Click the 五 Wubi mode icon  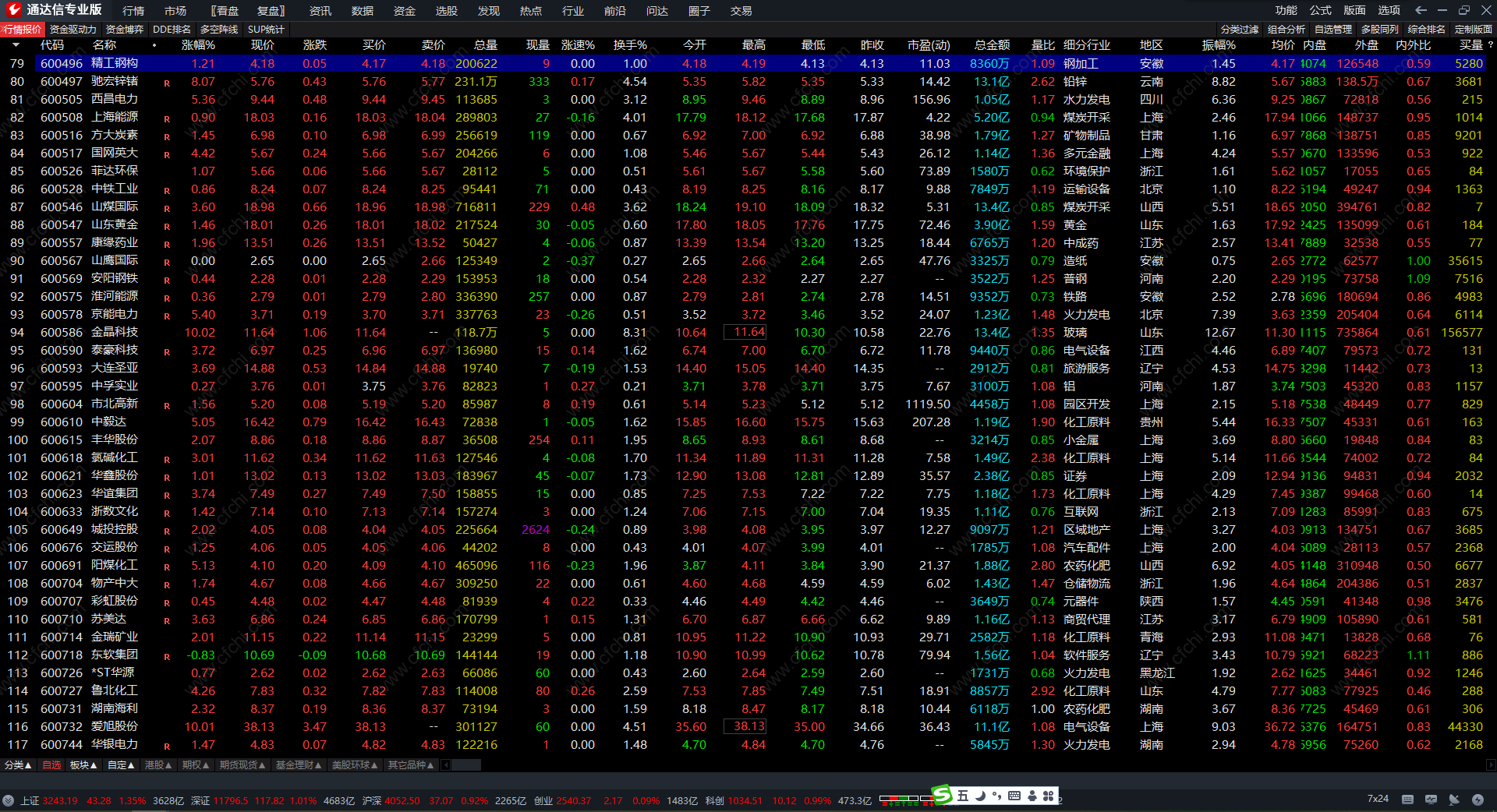click(x=963, y=796)
